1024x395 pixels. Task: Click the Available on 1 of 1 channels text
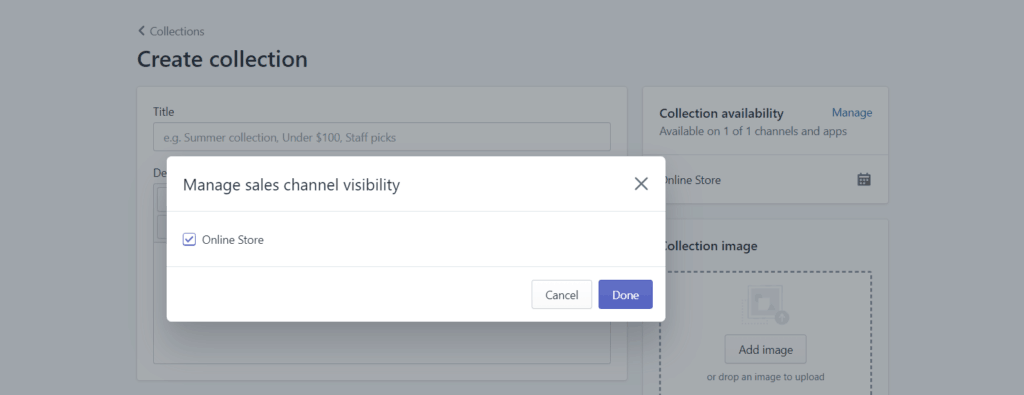753,131
